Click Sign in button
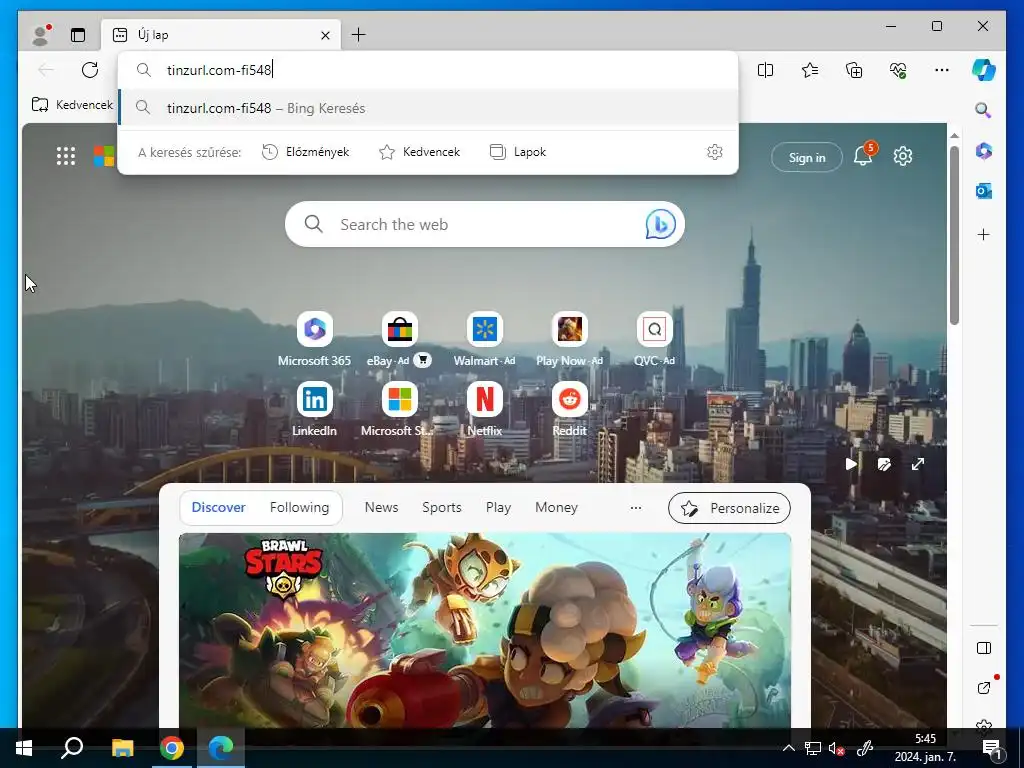The image size is (1024, 768). pos(807,157)
